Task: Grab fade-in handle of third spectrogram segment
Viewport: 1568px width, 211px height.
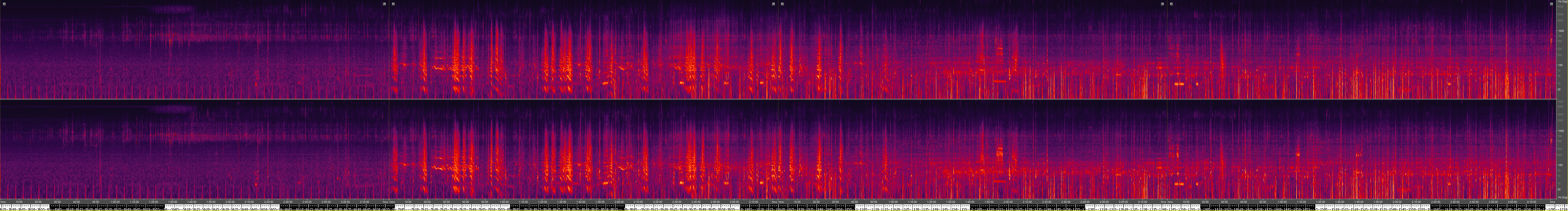Action: tap(782, 4)
